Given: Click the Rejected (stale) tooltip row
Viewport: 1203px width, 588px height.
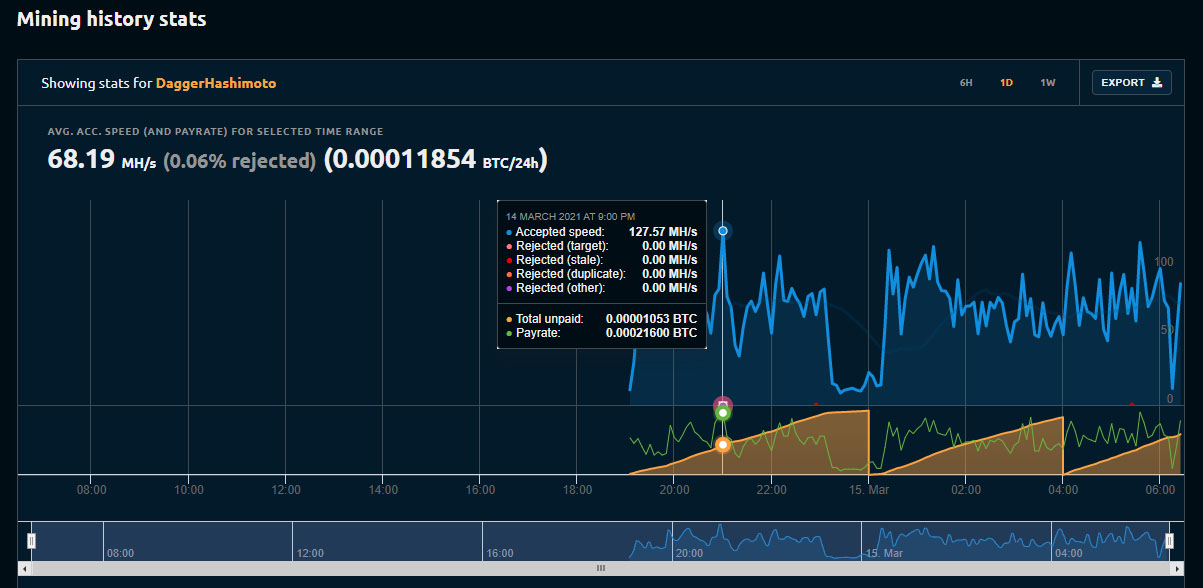Looking at the screenshot, I should pos(601,259).
